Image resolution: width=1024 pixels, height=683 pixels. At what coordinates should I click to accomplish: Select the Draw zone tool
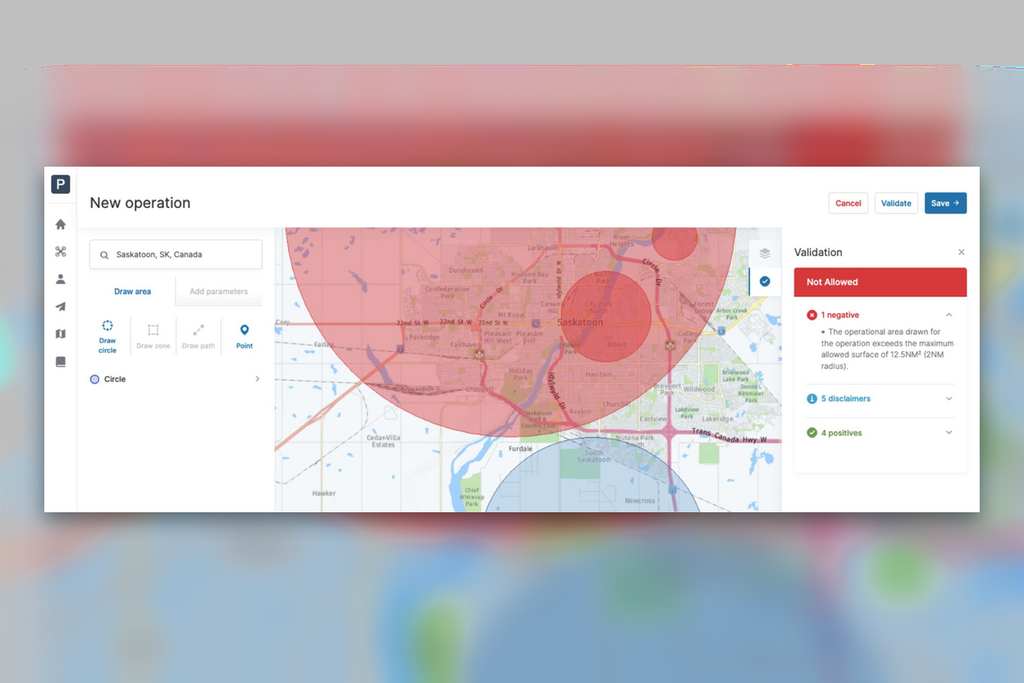(x=153, y=336)
